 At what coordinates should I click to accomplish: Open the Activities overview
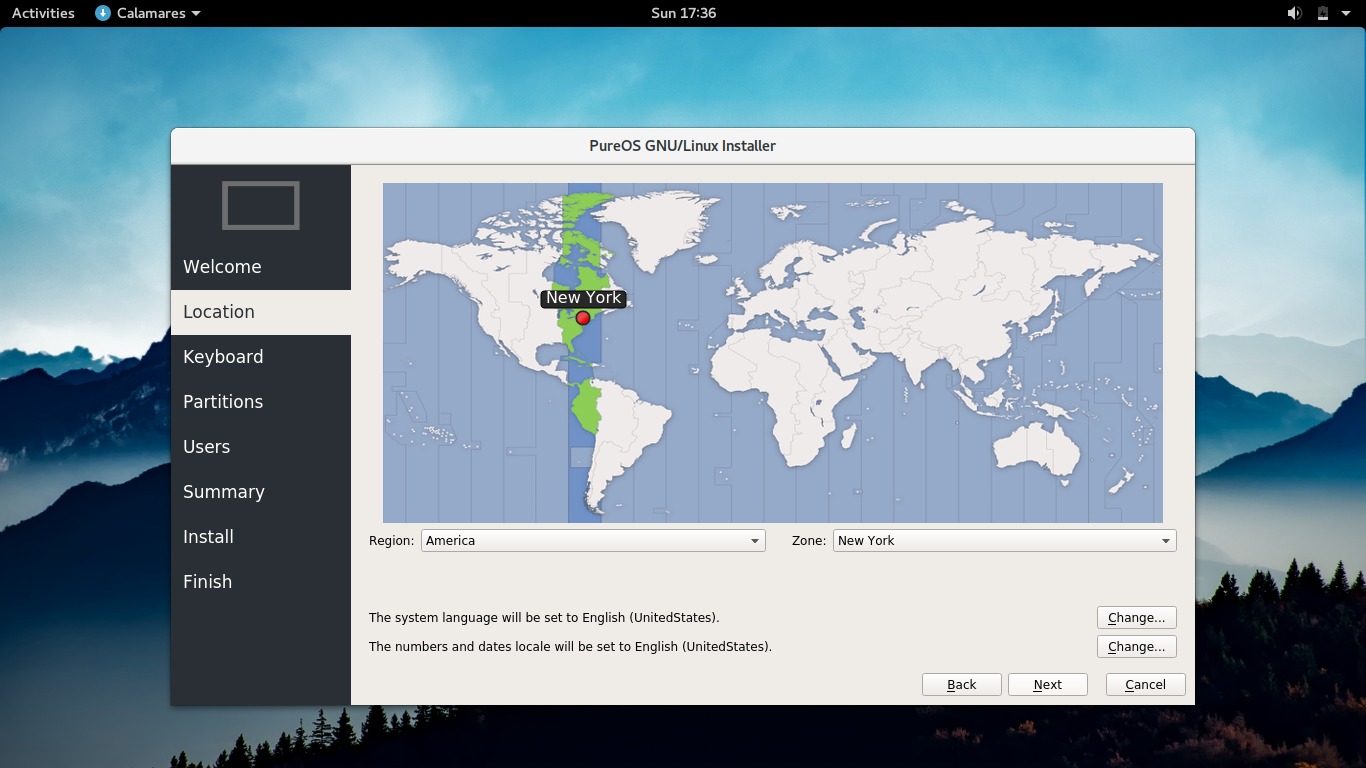42,13
